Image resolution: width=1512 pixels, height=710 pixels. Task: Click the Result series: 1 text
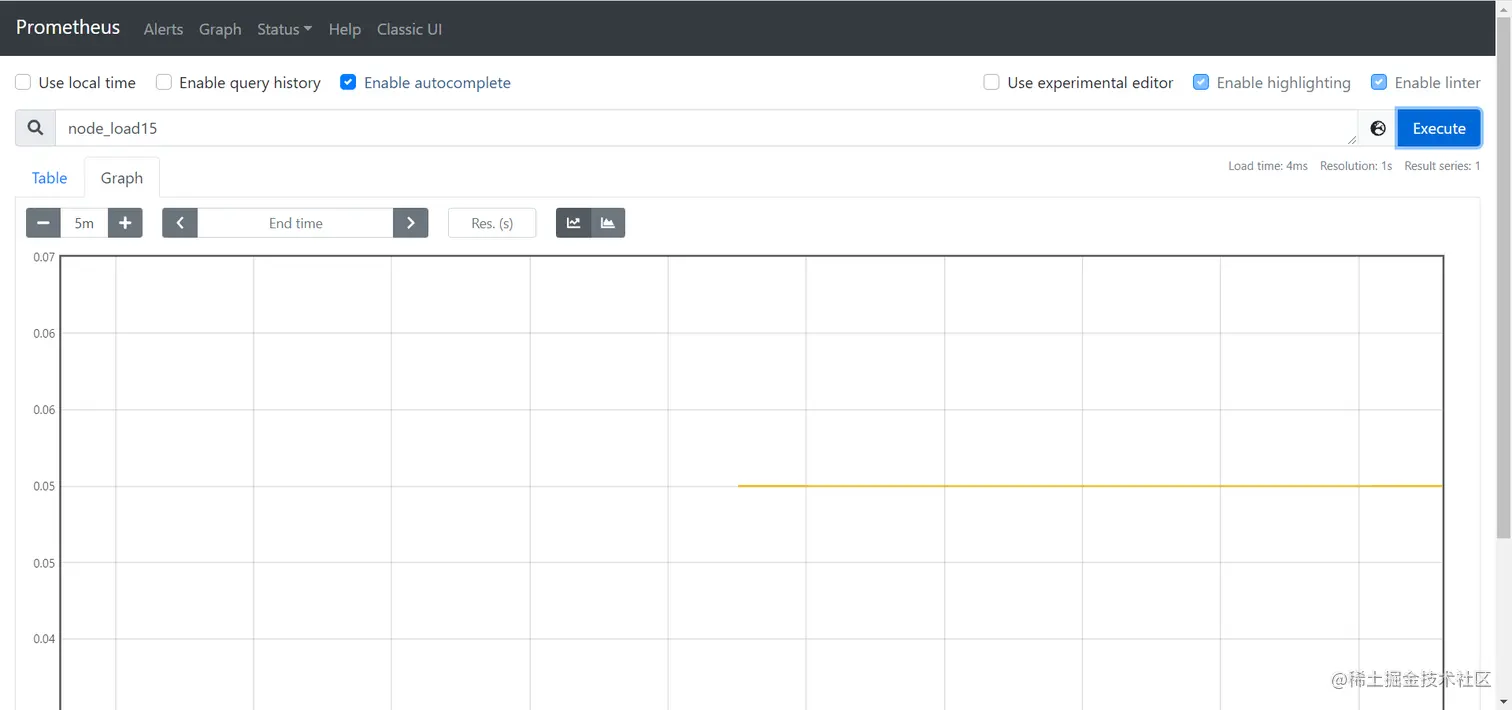(1442, 166)
